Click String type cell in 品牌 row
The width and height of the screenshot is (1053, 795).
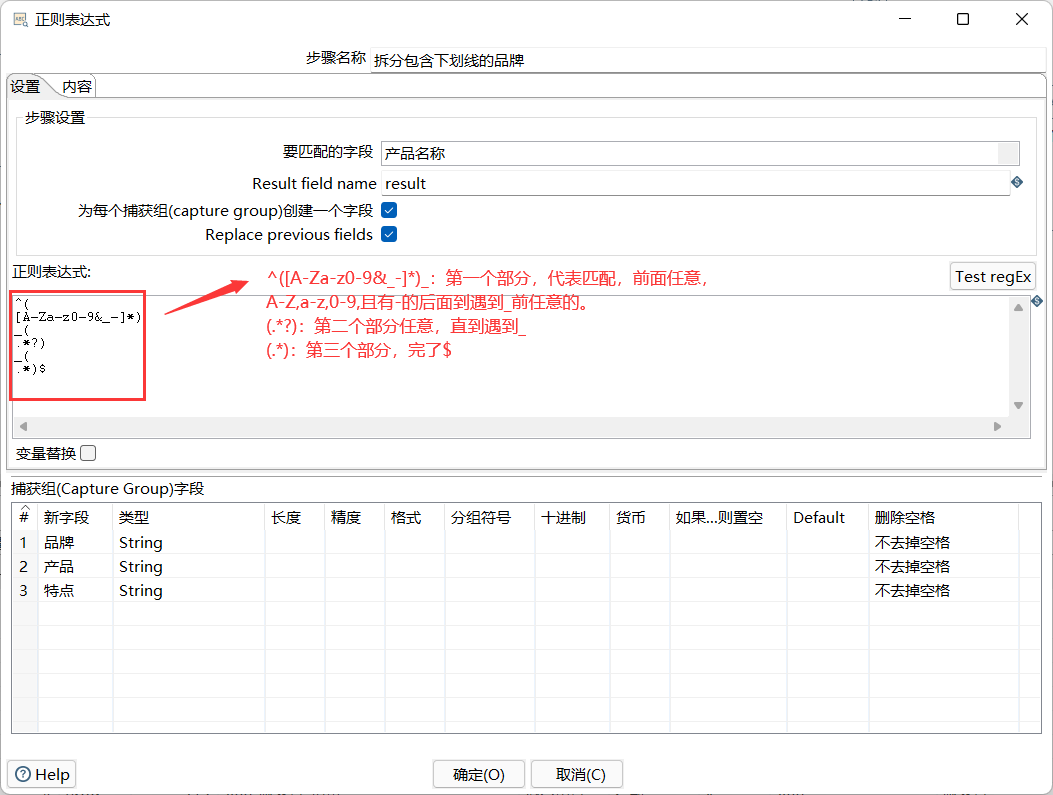pyautogui.click(x=189, y=543)
